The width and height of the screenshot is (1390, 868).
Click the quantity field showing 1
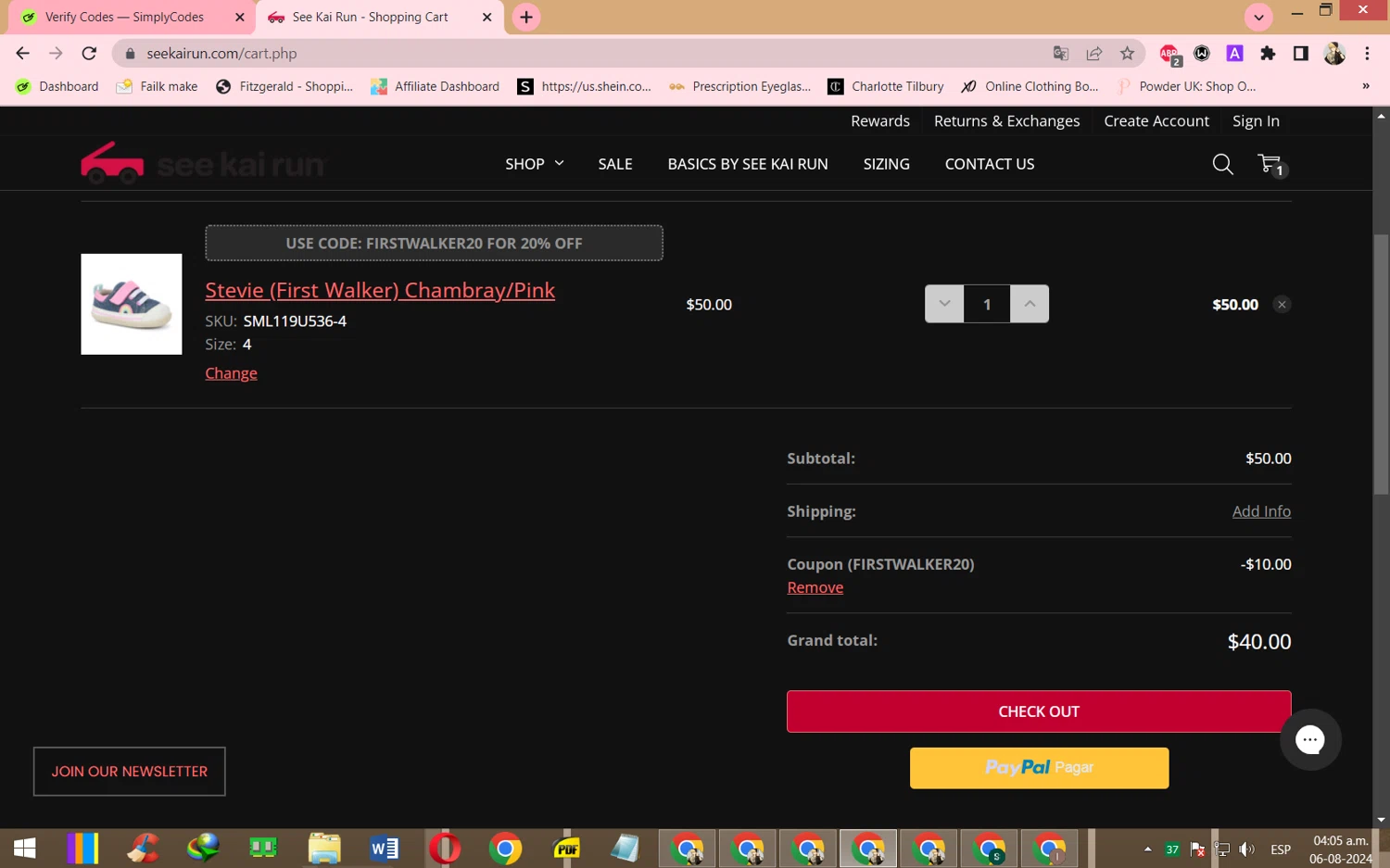click(x=987, y=304)
